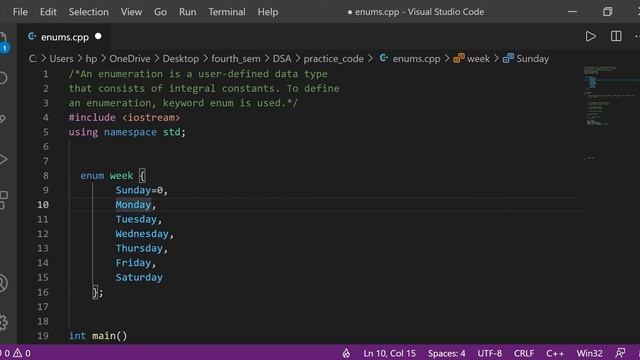
Task: Open the View menu
Action: [x=131, y=12]
